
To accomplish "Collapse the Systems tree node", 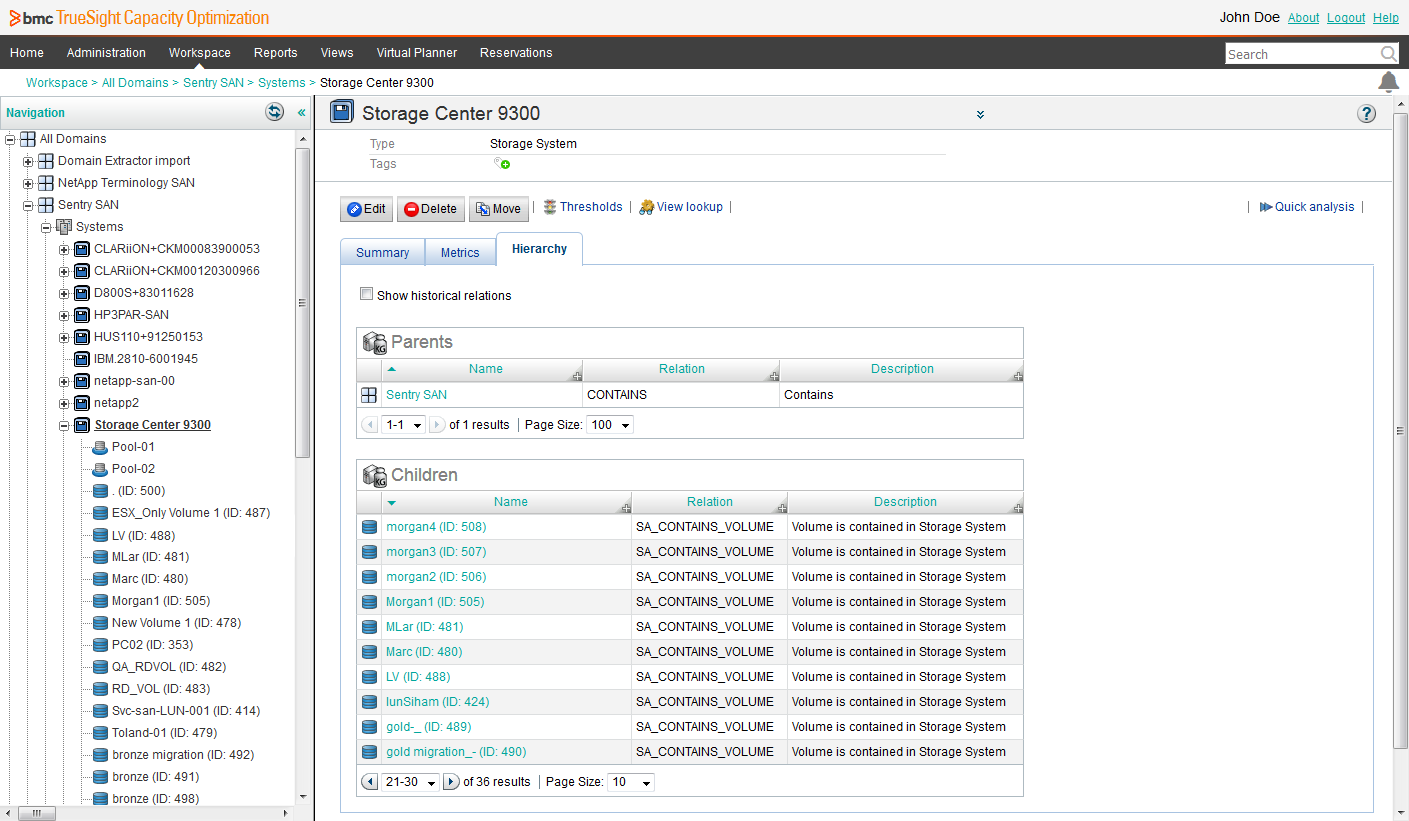I will [x=46, y=227].
